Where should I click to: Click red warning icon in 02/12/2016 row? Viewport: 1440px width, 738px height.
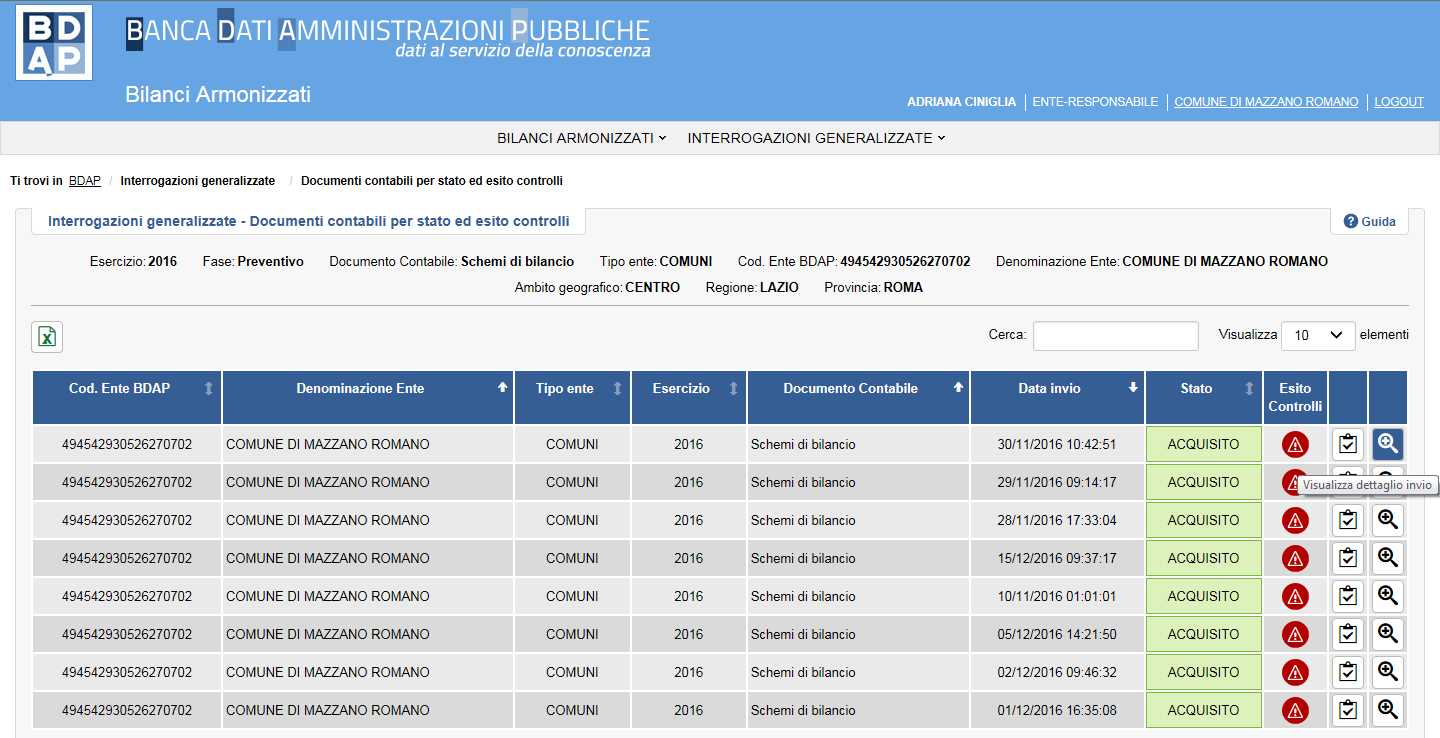pos(1295,672)
